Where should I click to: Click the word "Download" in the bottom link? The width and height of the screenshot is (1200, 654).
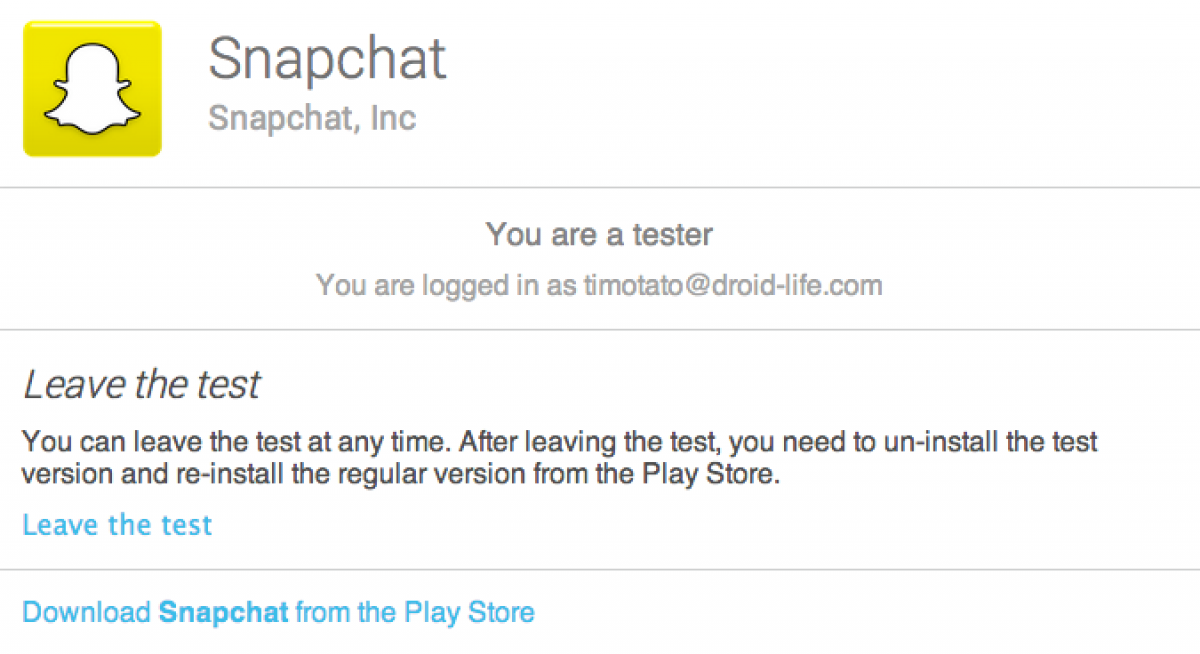86,612
